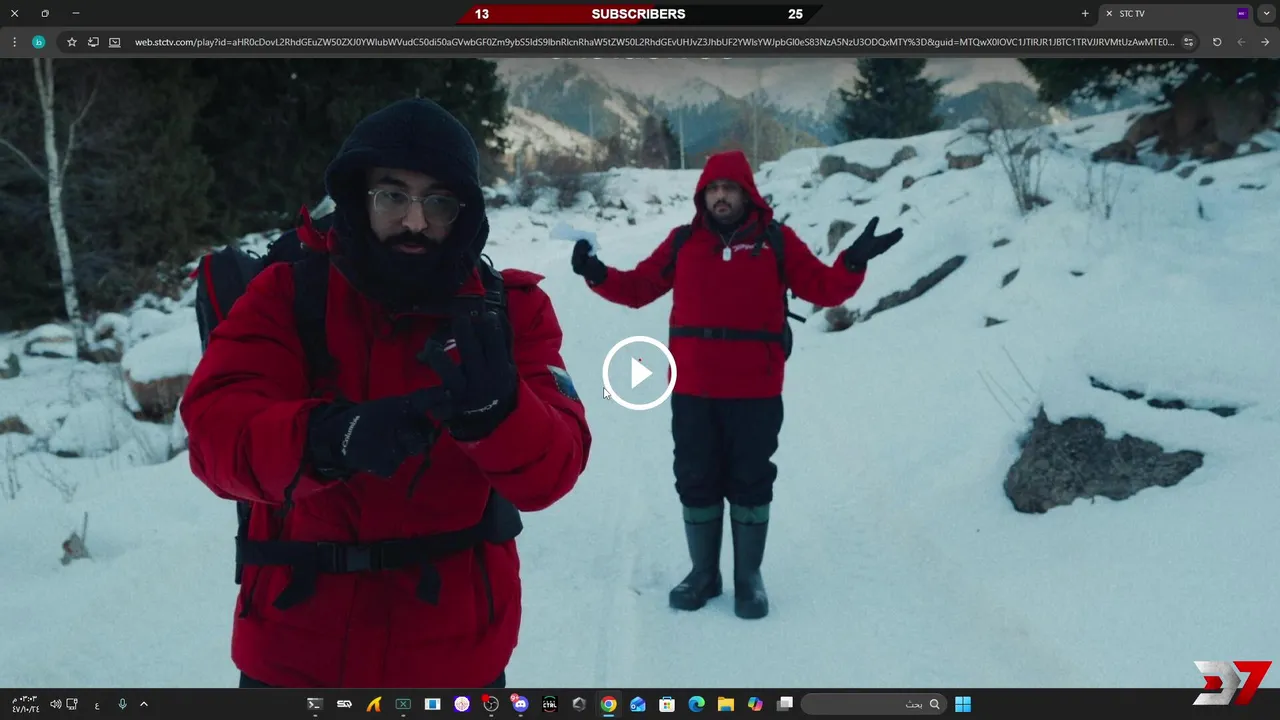This screenshot has height=720, width=1280.
Task: Open the picture-in-picture/cast icon beside the star
Action: click(93, 42)
